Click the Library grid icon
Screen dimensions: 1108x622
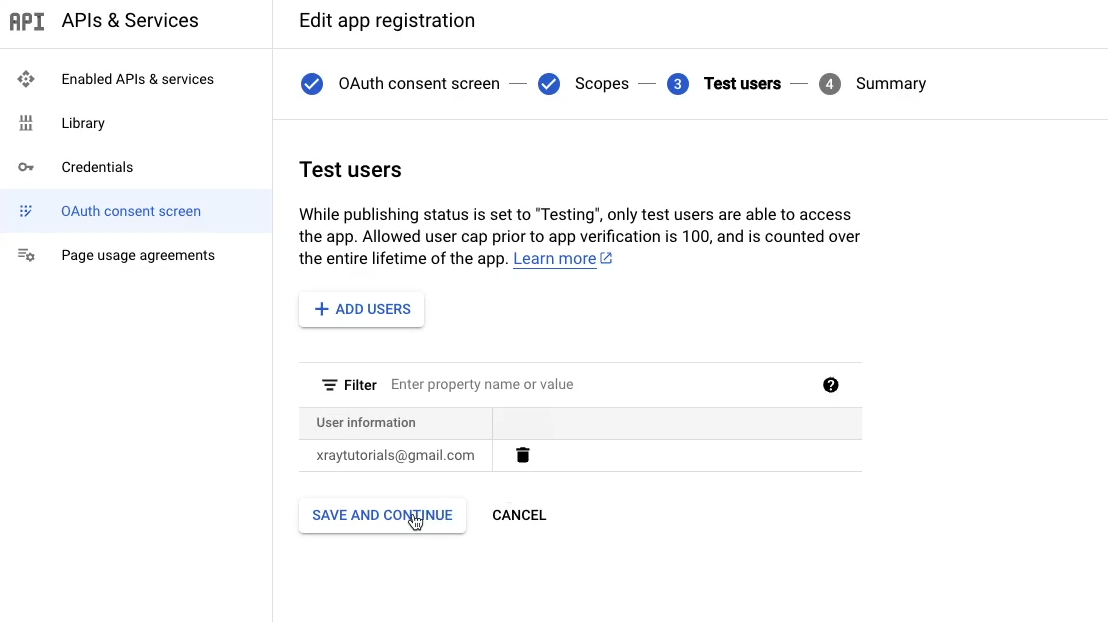26,123
